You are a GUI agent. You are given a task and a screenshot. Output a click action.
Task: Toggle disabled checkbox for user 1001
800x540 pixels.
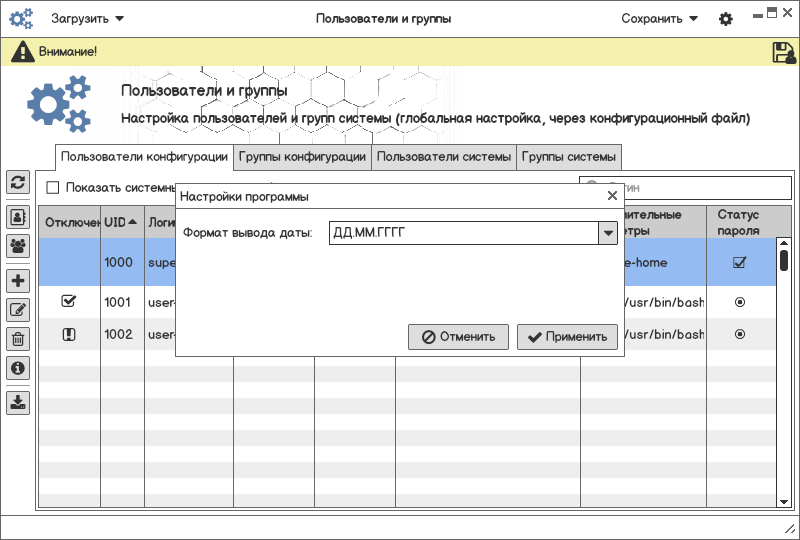point(69,301)
